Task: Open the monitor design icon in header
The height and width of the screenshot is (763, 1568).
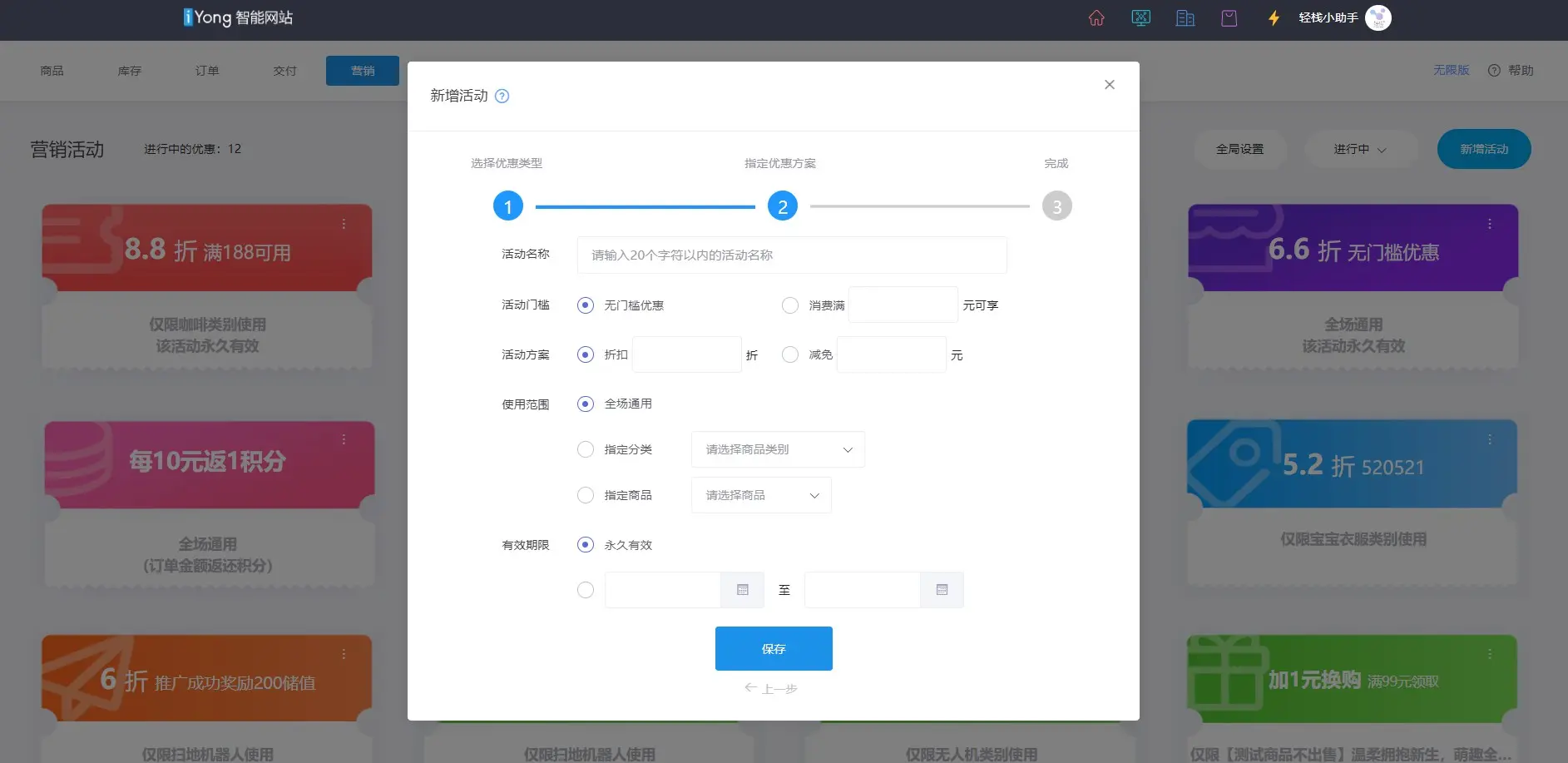Action: click(1140, 18)
